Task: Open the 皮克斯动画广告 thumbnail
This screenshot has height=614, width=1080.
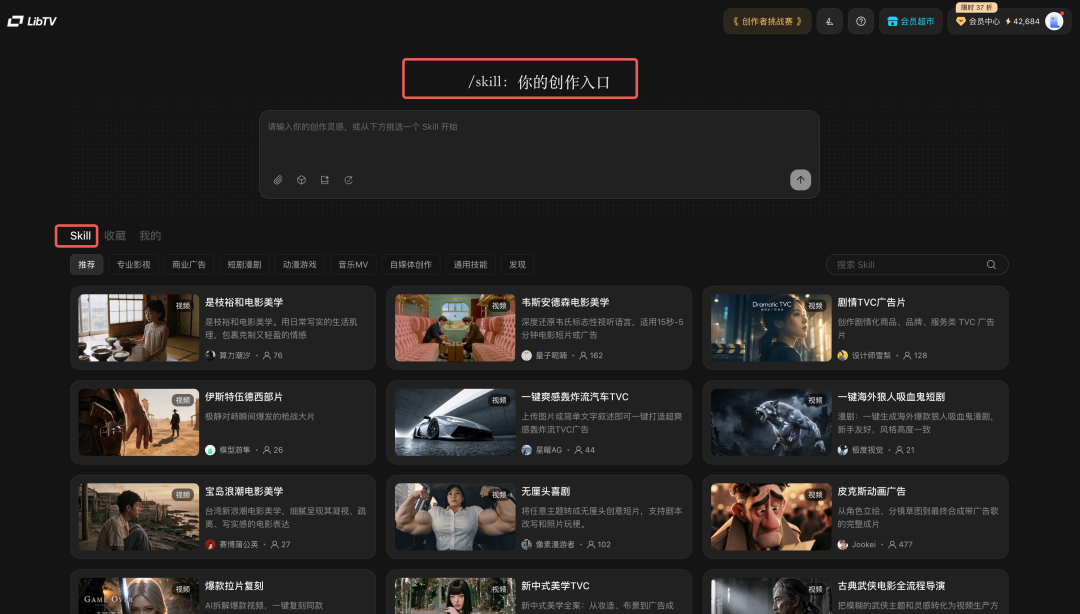Action: click(x=771, y=517)
